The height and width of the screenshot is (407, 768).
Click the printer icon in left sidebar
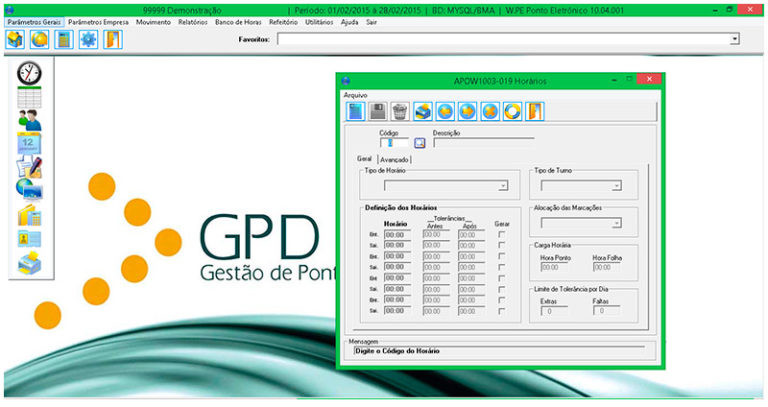30,263
